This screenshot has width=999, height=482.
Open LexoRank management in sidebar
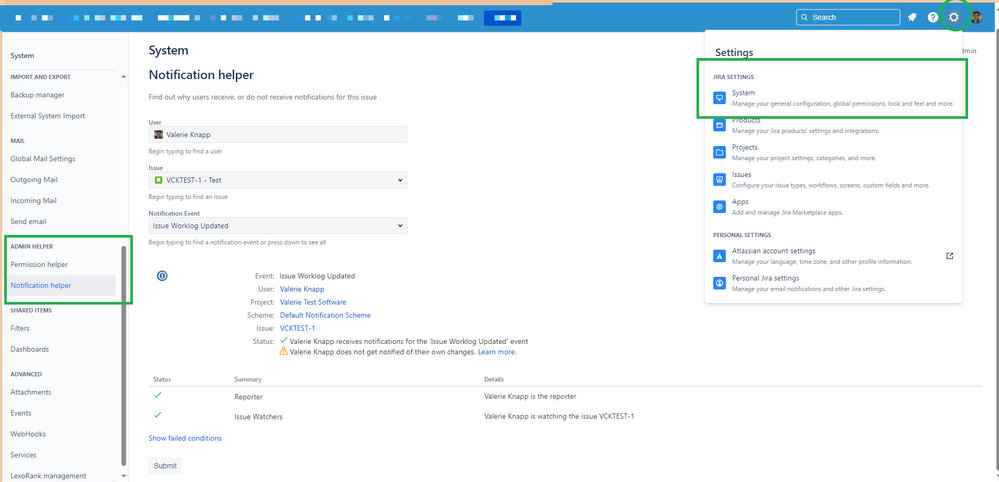click(48, 476)
